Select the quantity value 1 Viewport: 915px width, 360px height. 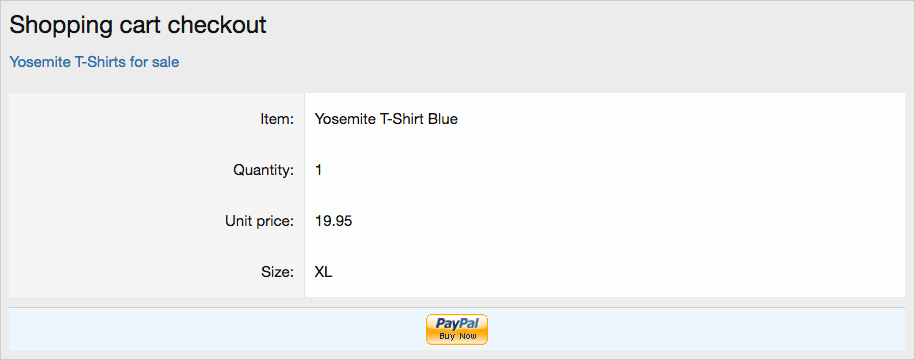click(318, 170)
